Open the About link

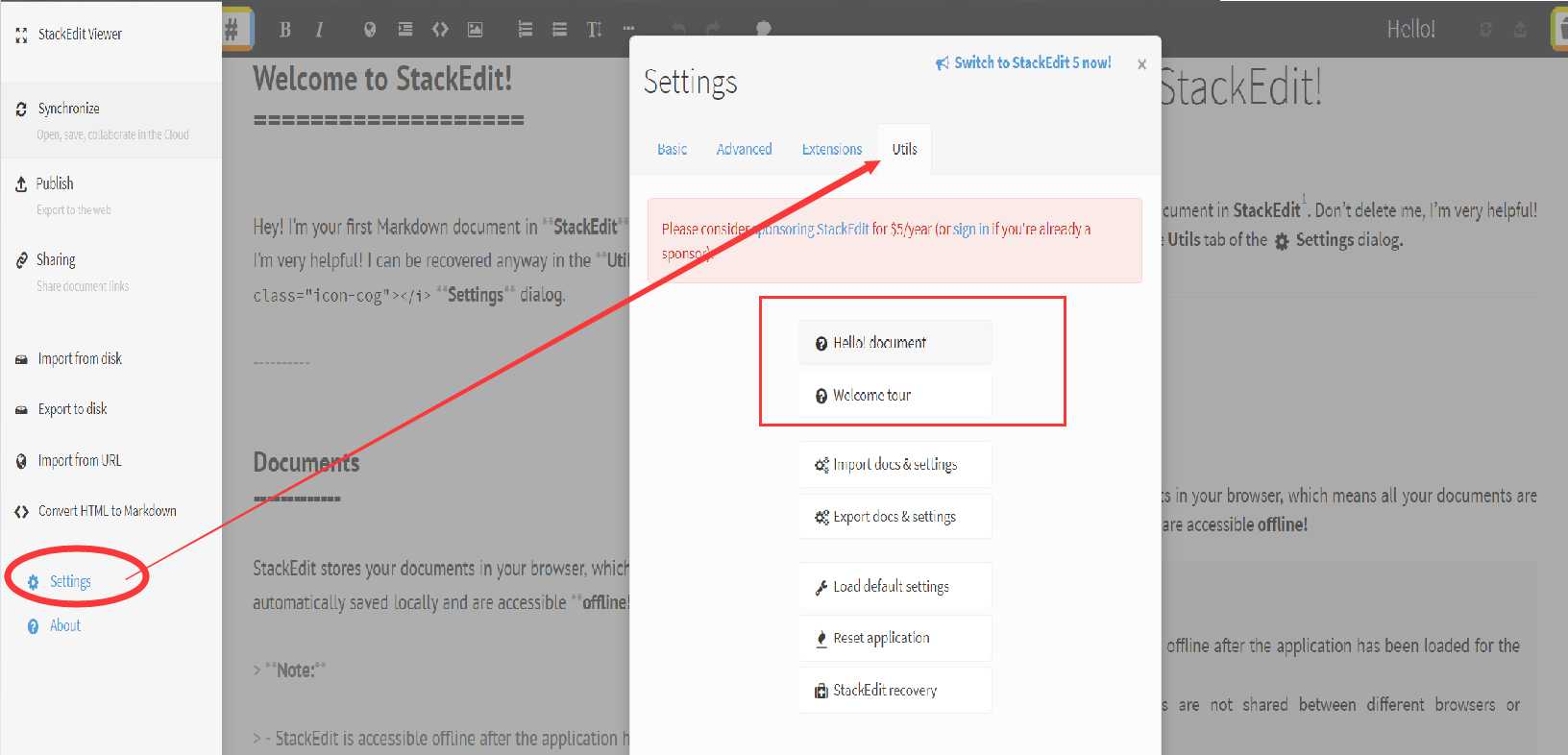tap(65, 626)
